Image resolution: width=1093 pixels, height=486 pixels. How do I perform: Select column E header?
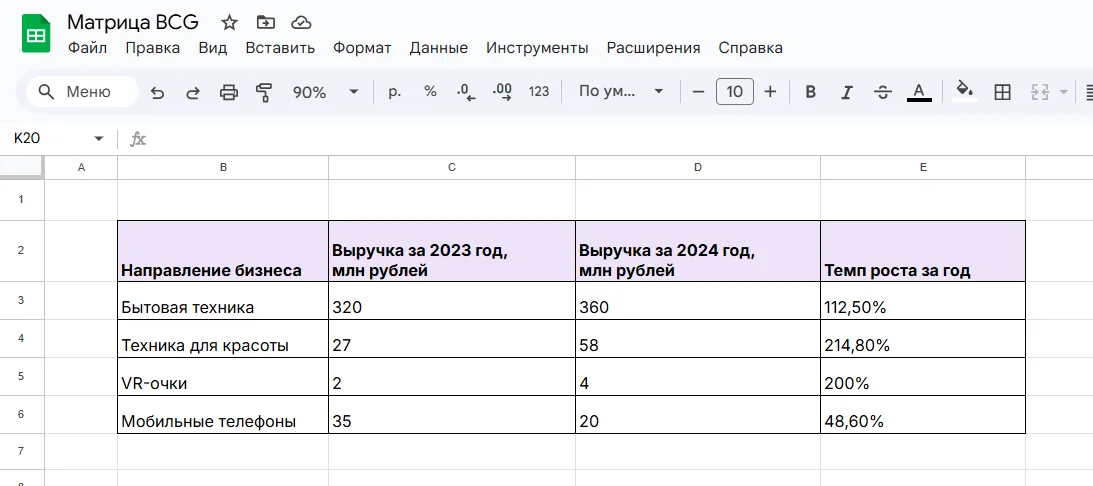coord(923,167)
